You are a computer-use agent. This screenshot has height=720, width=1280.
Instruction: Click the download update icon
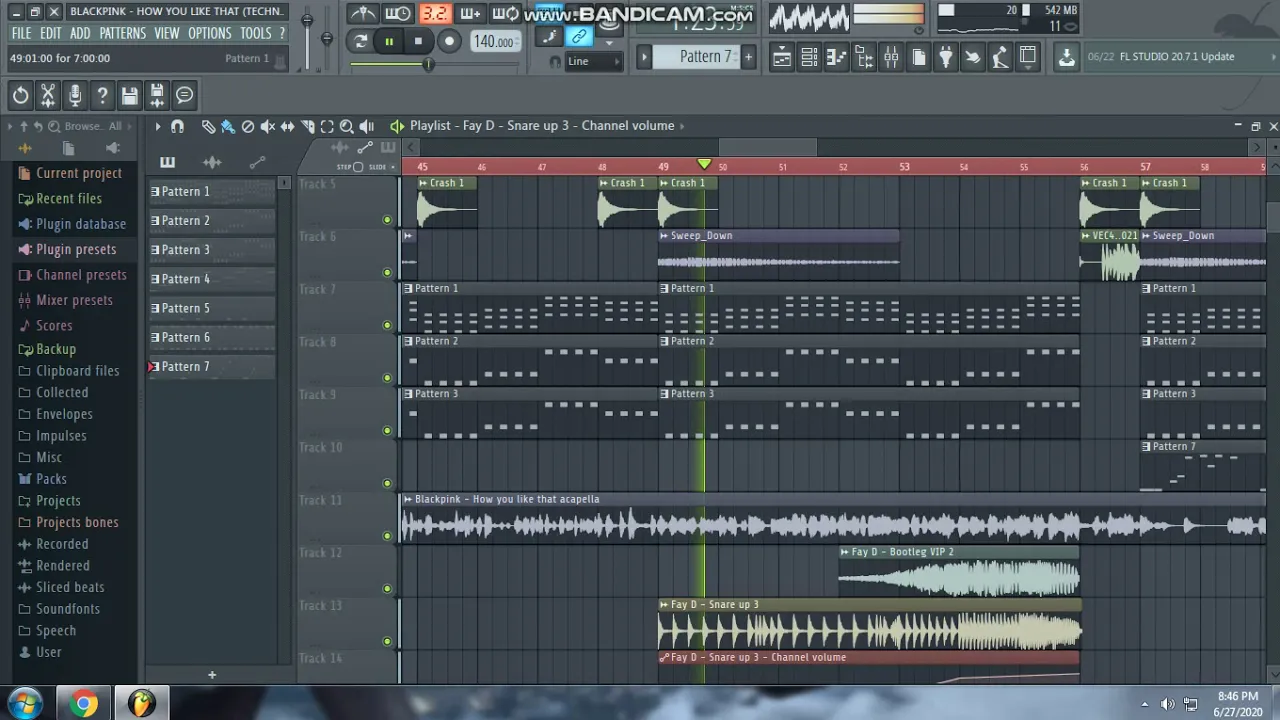(1067, 57)
